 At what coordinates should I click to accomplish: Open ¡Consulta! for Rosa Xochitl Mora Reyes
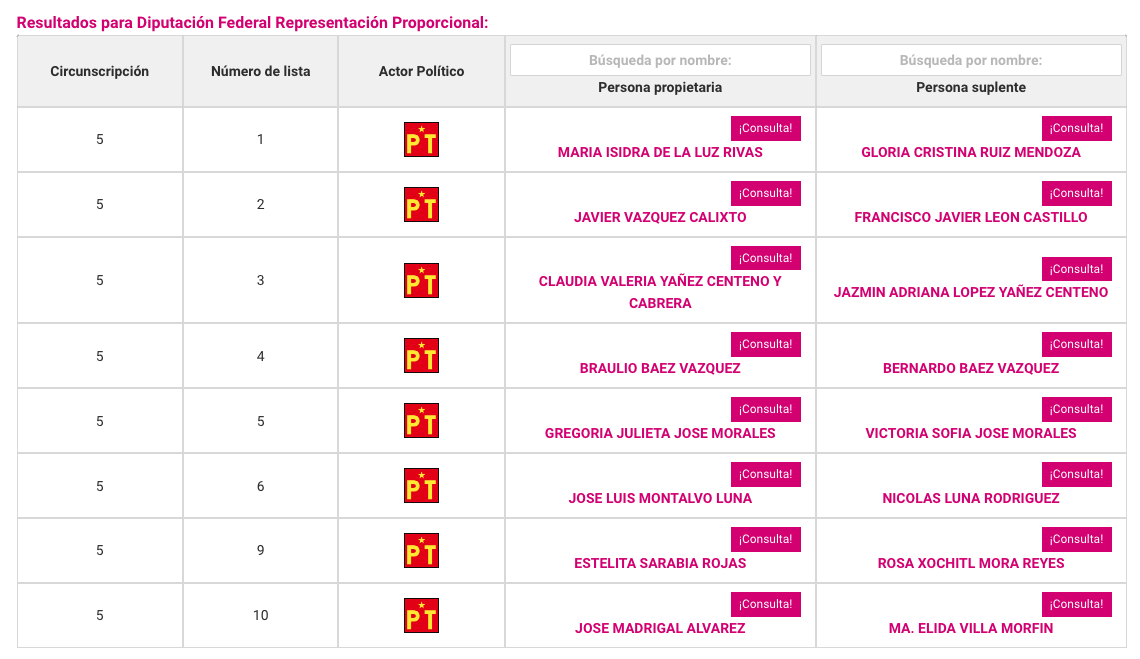pyautogui.click(x=1076, y=540)
